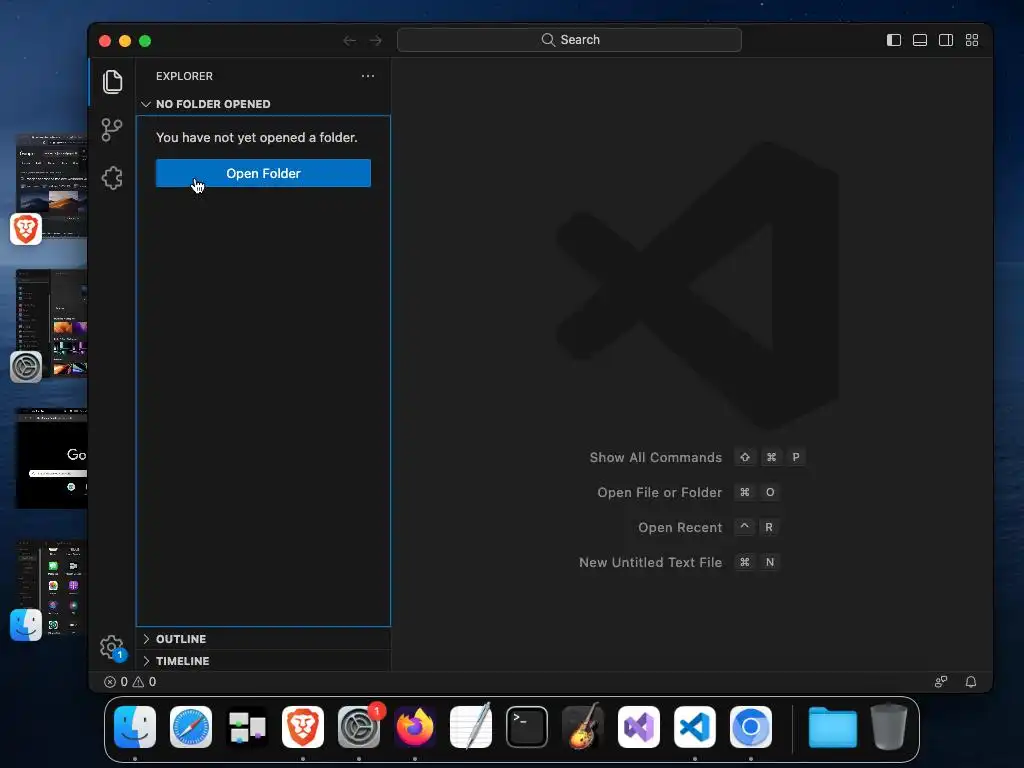The image size is (1024, 768).
Task: Open Customize Layout menu
Action: point(972,40)
